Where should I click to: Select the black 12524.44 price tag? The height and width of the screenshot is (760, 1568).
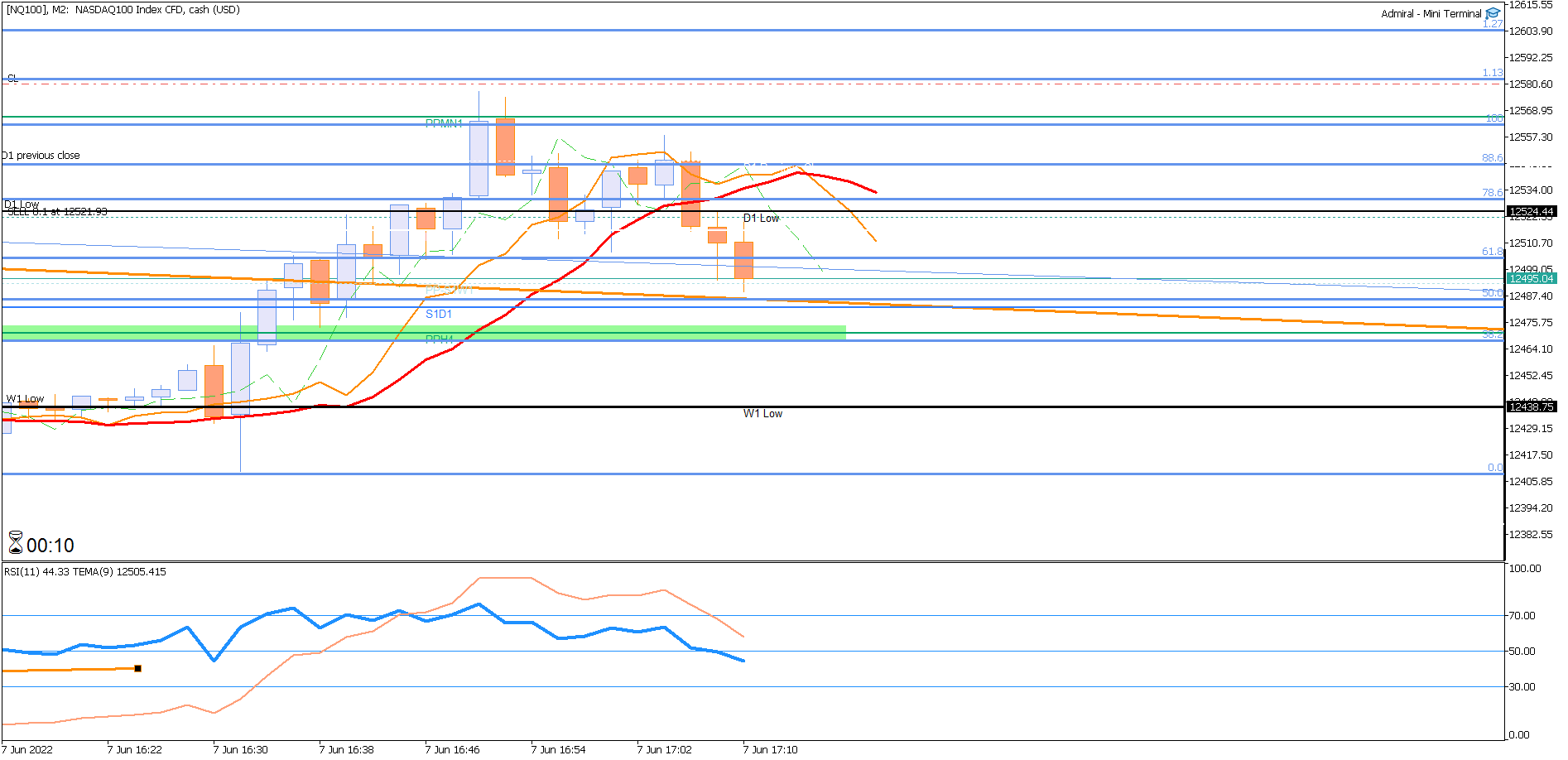(x=1532, y=211)
